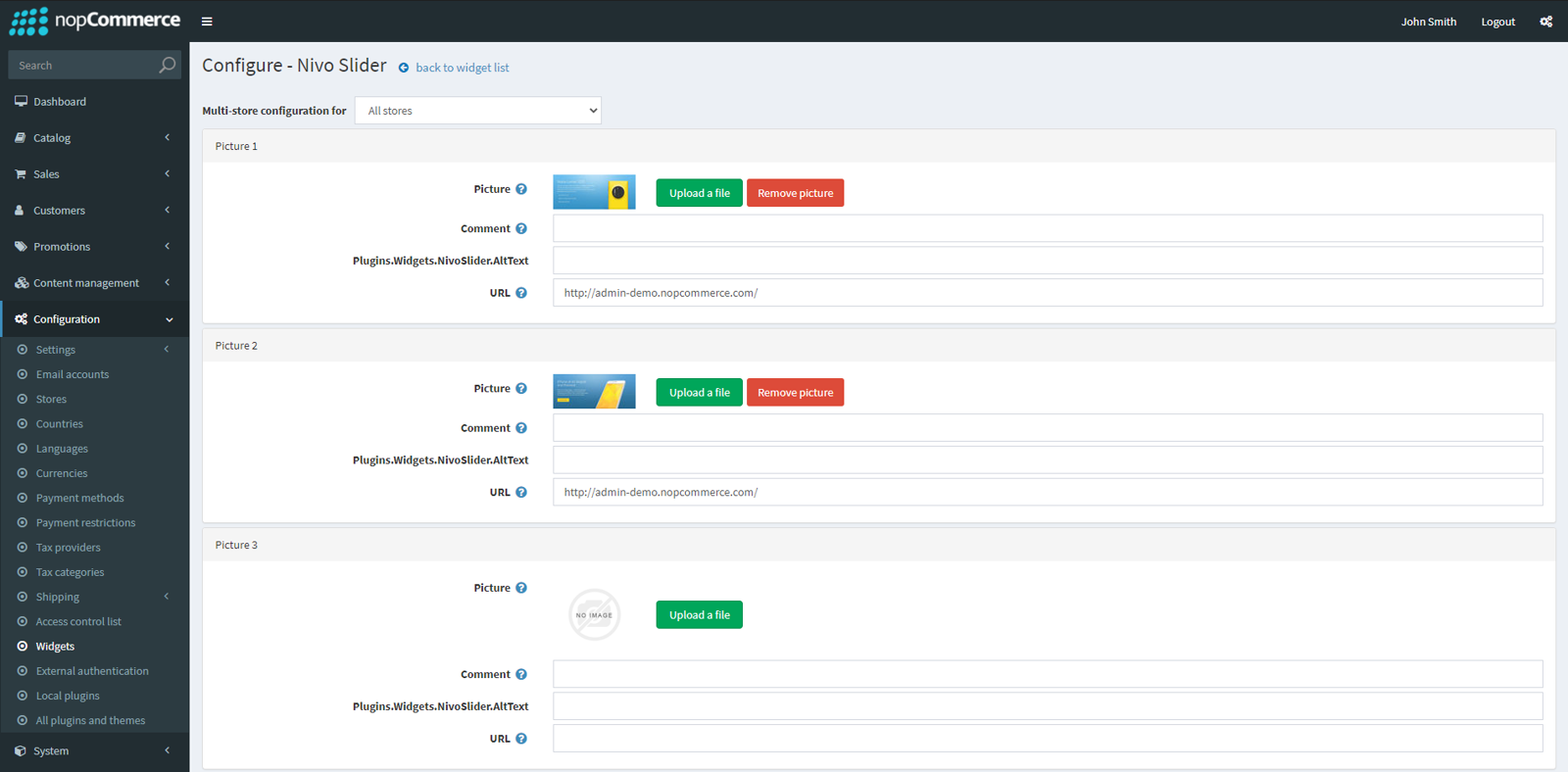Click Upload a file for Picture 2
Screen dimensions: 1568x772
point(700,393)
